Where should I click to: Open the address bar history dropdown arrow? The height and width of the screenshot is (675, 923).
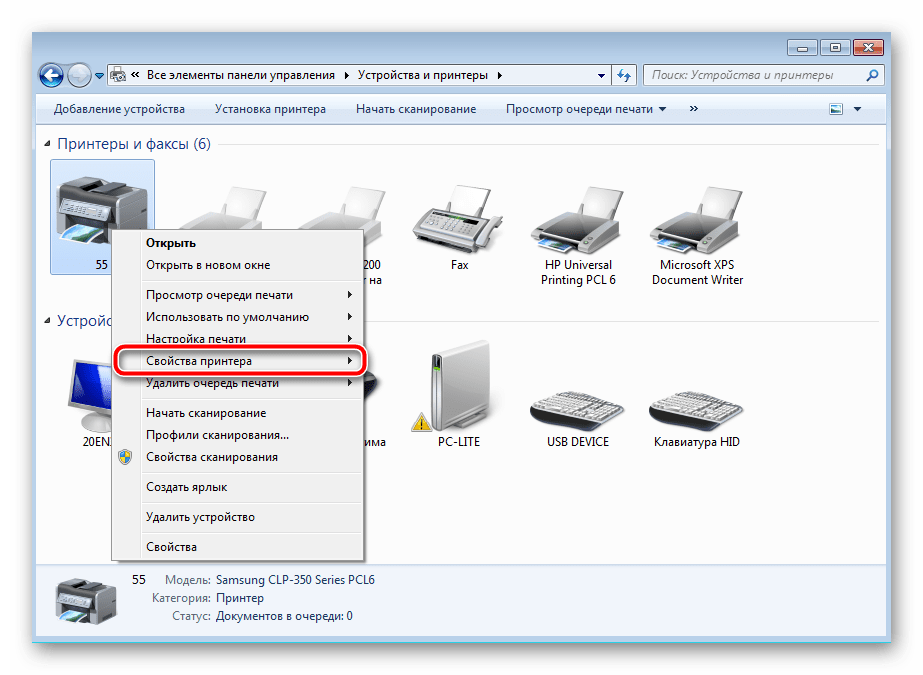pos(601,75)
